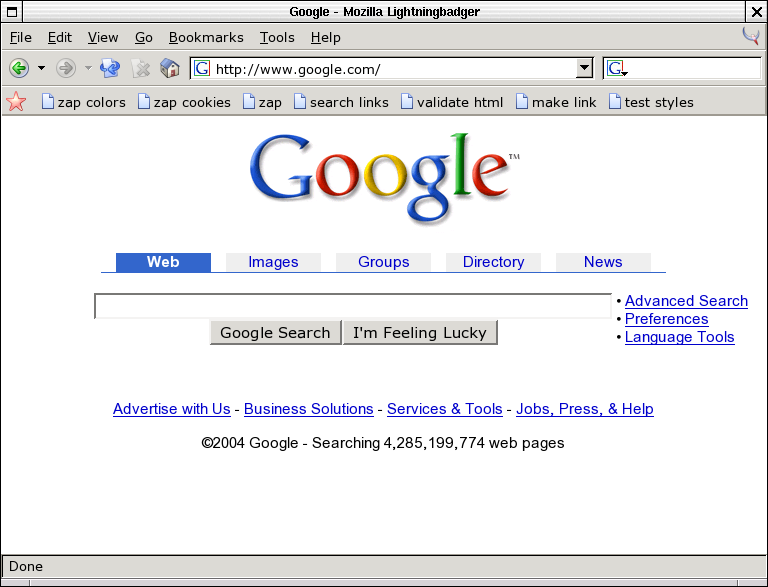This screenshot has height=587, width=768.
Task: Click the Done status bar text
Action: pos(26,566)
